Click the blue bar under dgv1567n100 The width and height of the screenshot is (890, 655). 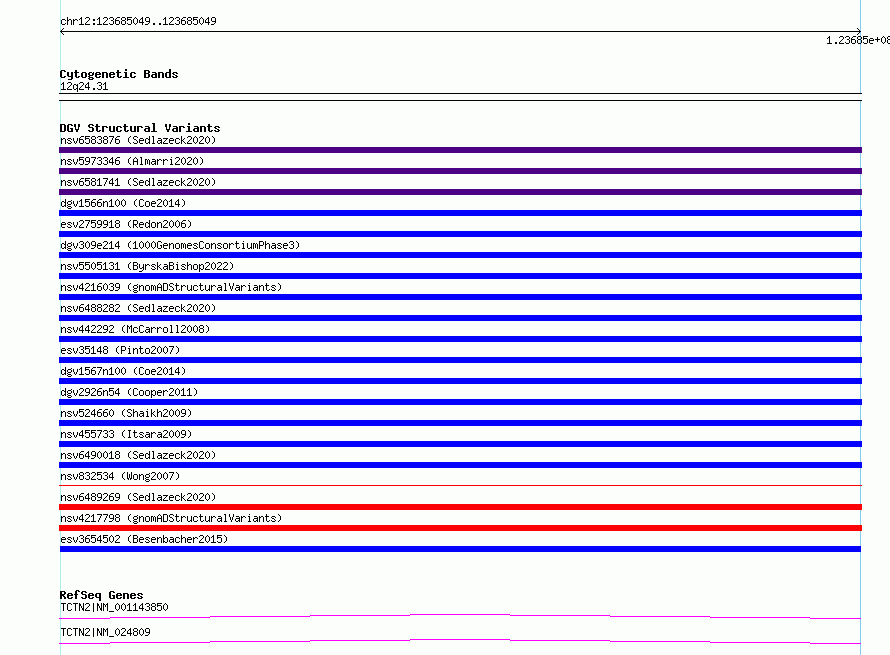(460, 381)
